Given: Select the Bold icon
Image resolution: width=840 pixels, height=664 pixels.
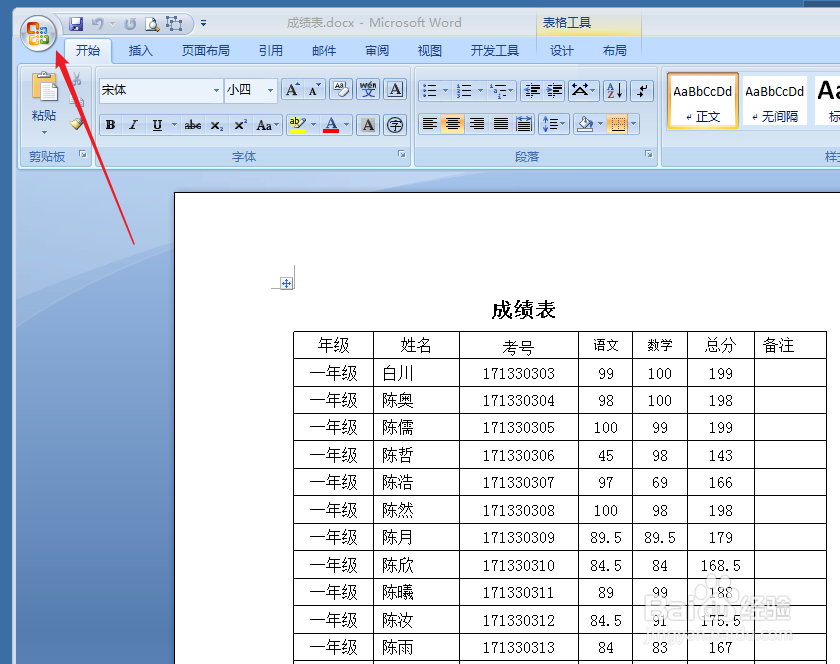Looking at the screenshot, I should (110, 124).
